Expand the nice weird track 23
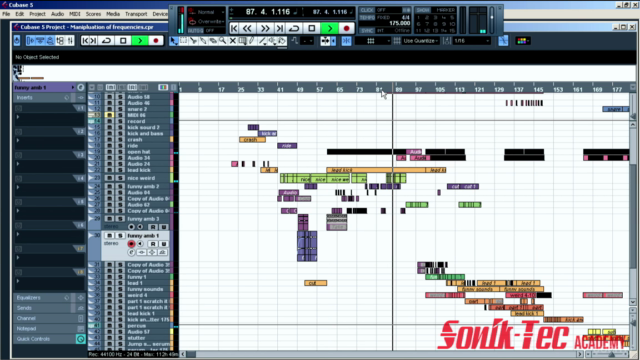Image resolution: width=640 pixels, height=360 pixels. pyautogui.click(x=91, y=178)
